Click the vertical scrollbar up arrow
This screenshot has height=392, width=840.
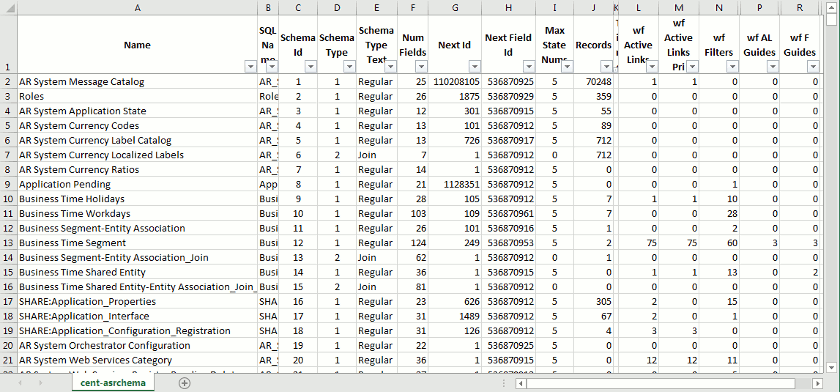coord(831,6)
